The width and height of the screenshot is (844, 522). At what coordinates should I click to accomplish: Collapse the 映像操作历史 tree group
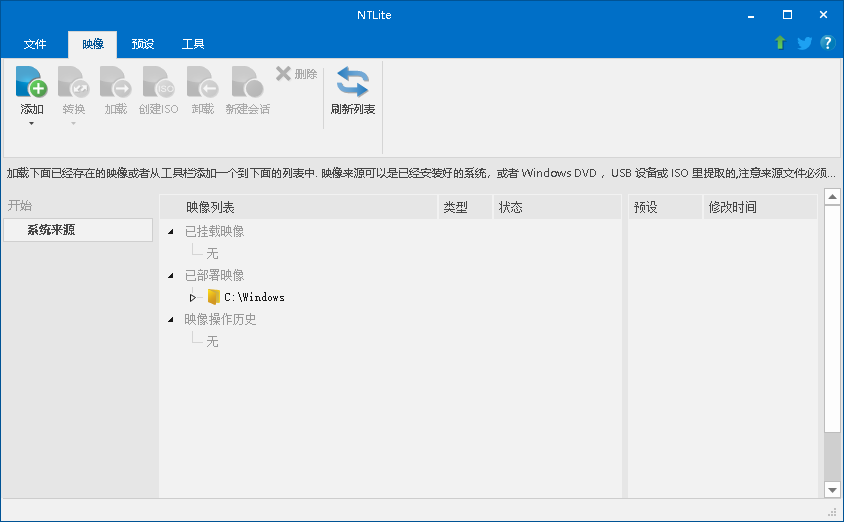click(171, 320)
